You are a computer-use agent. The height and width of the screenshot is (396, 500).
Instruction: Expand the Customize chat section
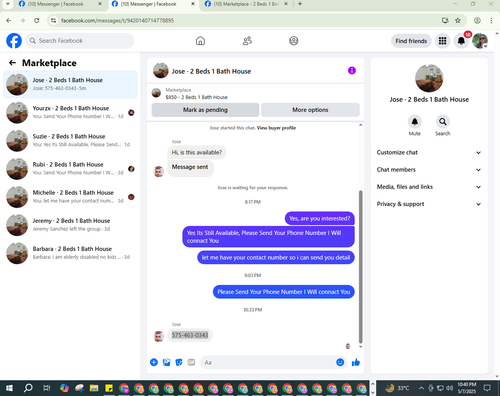pos(429,152)
